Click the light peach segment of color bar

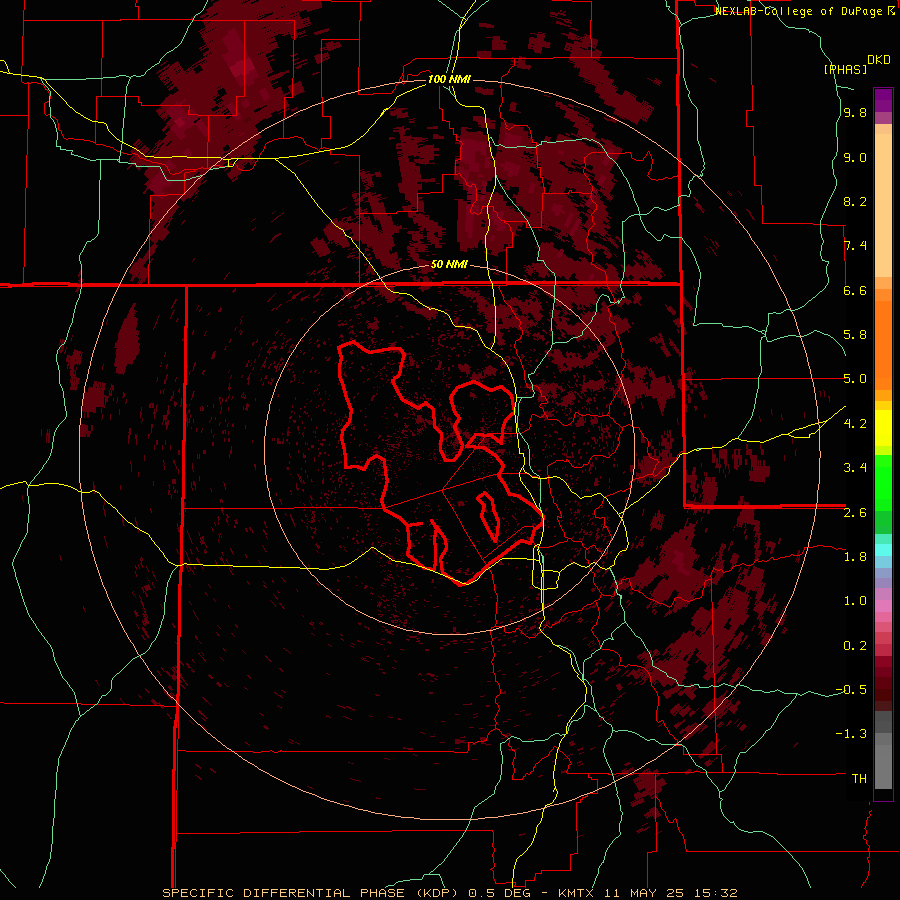click(883, 205)
